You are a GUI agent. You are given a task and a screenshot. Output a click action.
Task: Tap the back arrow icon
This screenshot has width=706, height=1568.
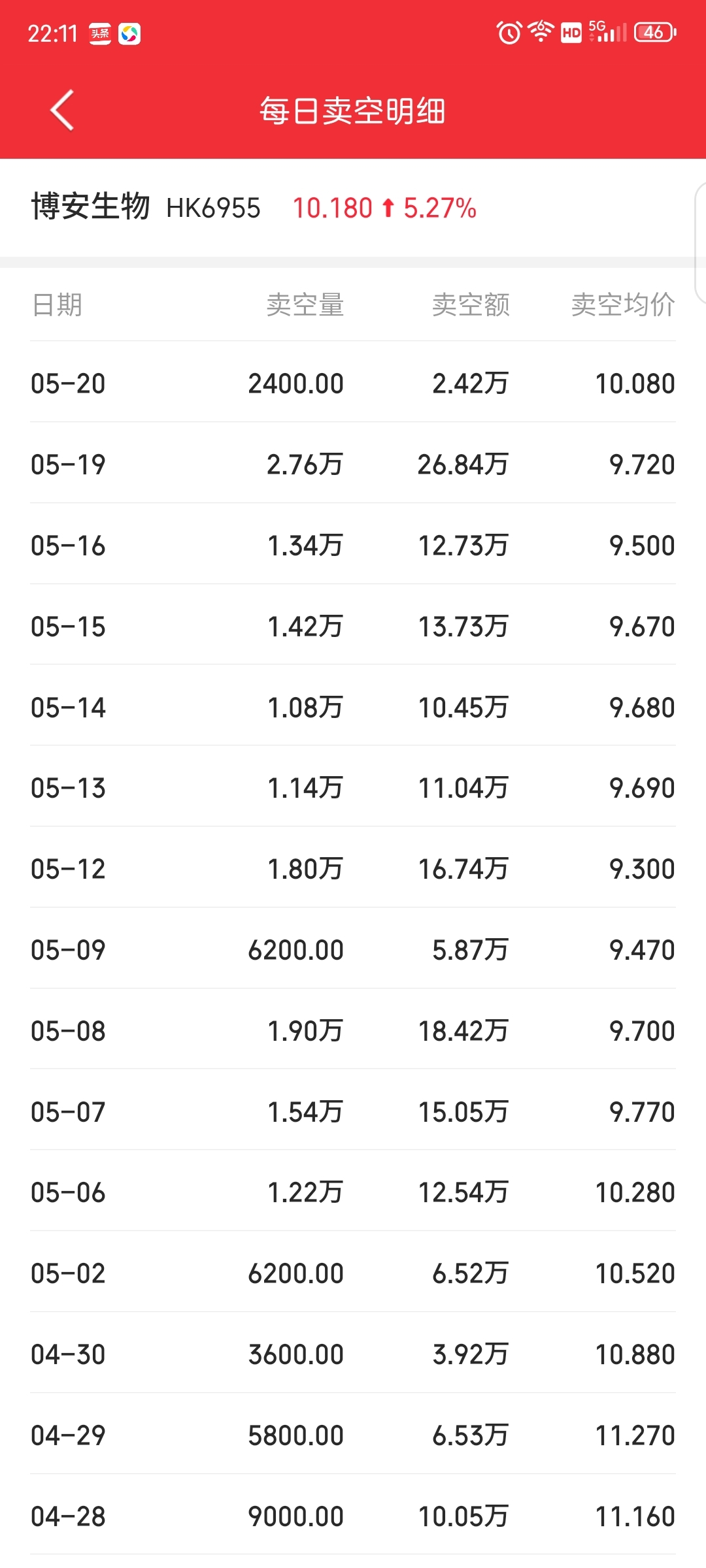(62, 110)
